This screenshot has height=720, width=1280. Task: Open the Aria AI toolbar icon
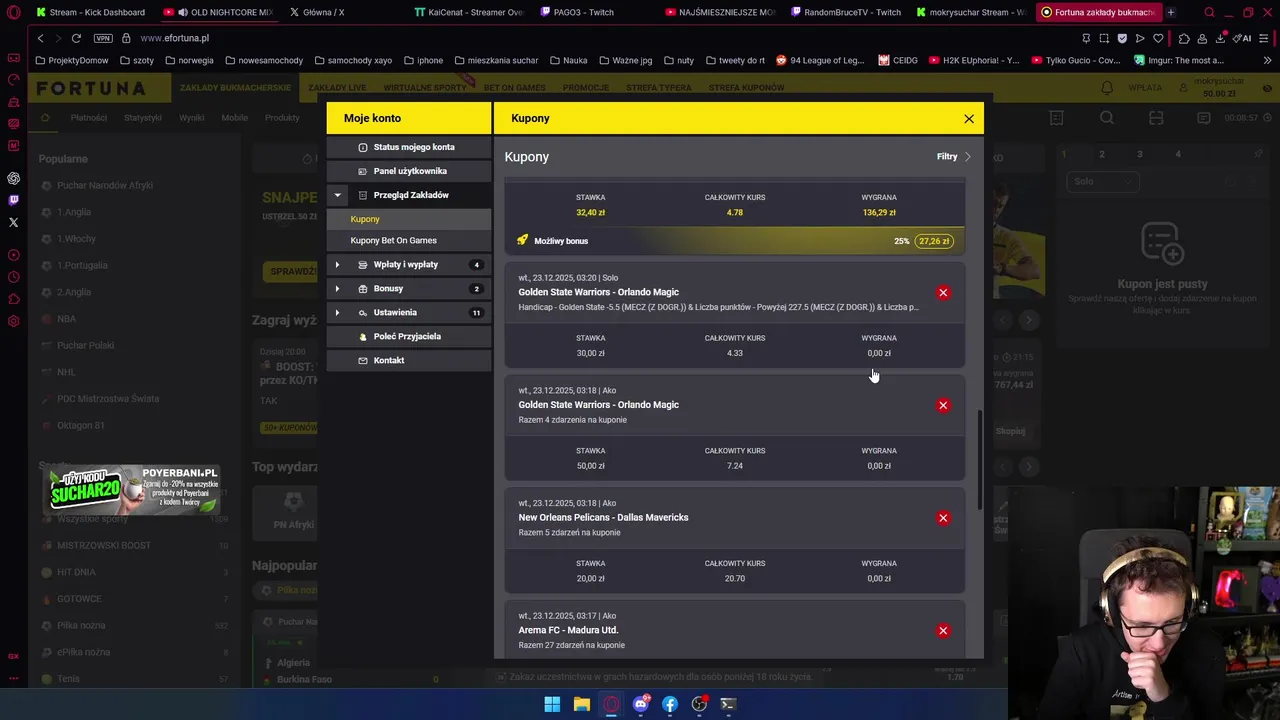click(1243, 38)
